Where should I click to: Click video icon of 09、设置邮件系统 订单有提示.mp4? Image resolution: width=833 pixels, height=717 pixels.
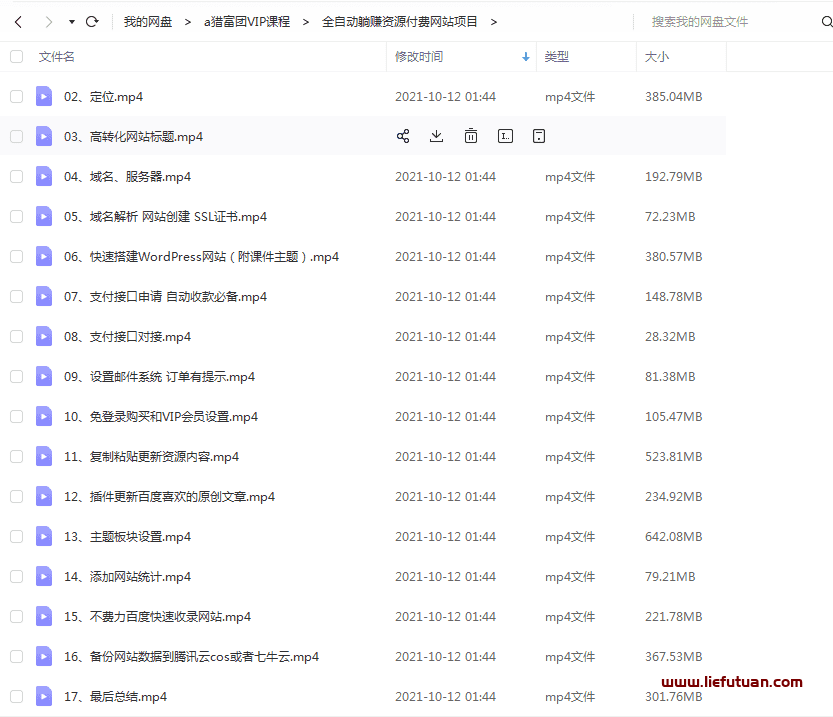[44, 377]
